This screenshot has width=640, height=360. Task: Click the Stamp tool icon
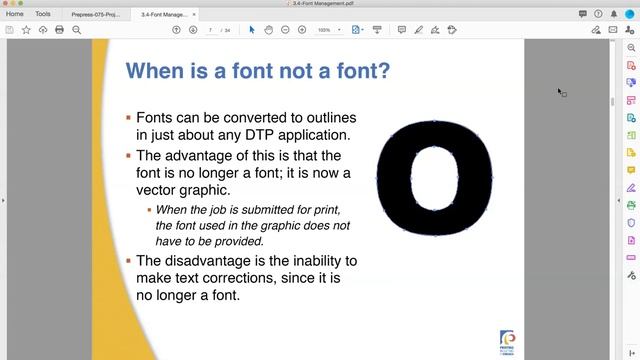click(452, 30)
